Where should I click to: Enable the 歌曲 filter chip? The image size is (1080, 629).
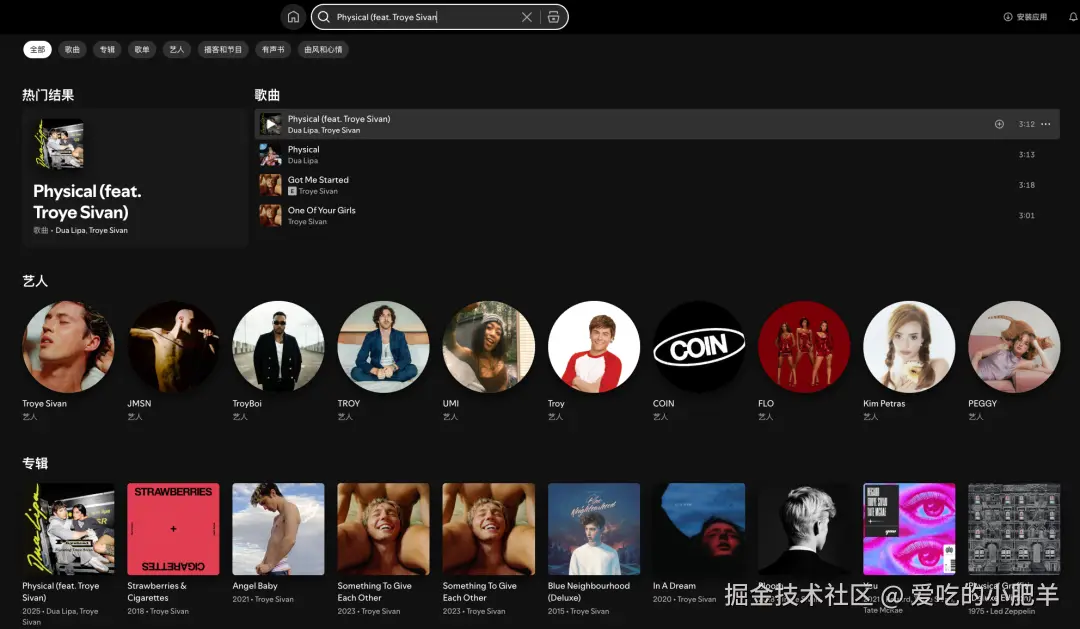pyautogui.click(x=71, y=48)
